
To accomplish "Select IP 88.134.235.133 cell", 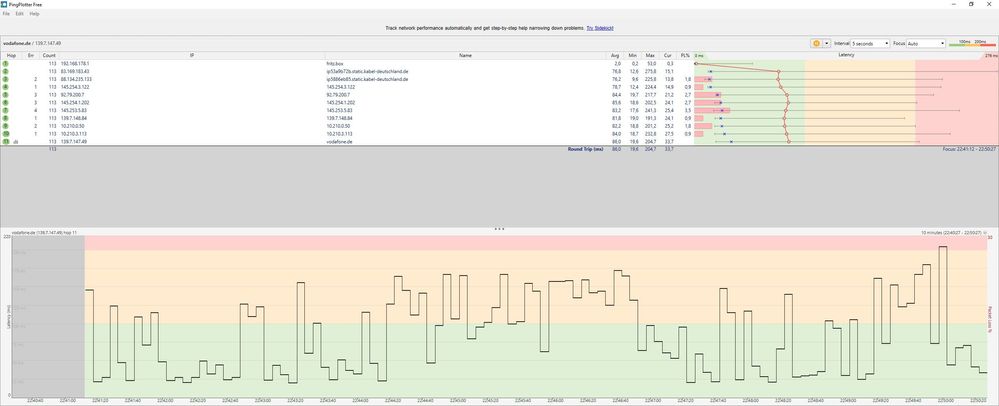I will tap(76, 79).
